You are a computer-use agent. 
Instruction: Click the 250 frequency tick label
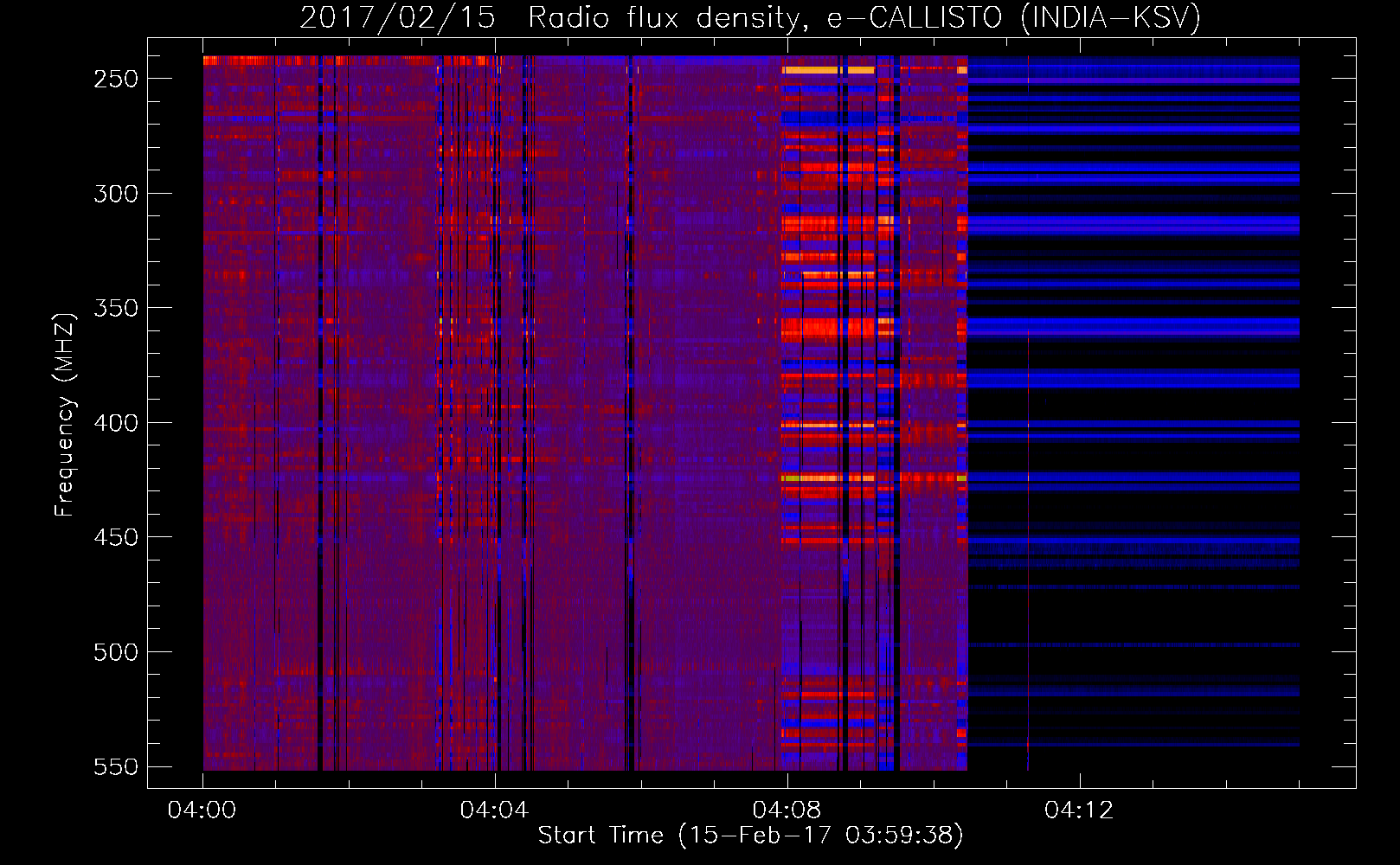[116, 79]
